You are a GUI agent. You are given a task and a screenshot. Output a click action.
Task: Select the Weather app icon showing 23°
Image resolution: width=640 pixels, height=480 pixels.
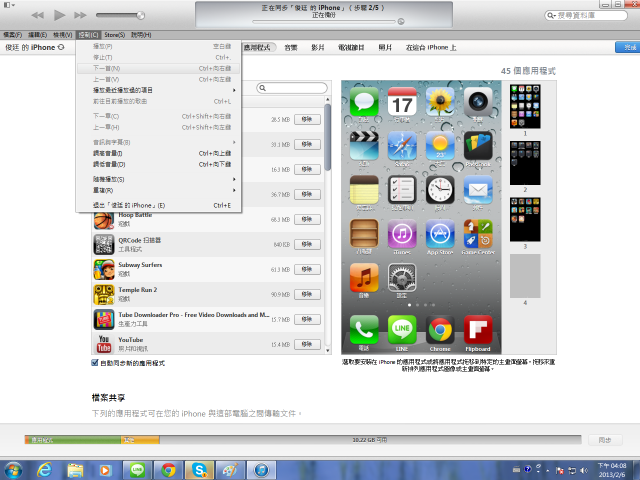point(440,145)
